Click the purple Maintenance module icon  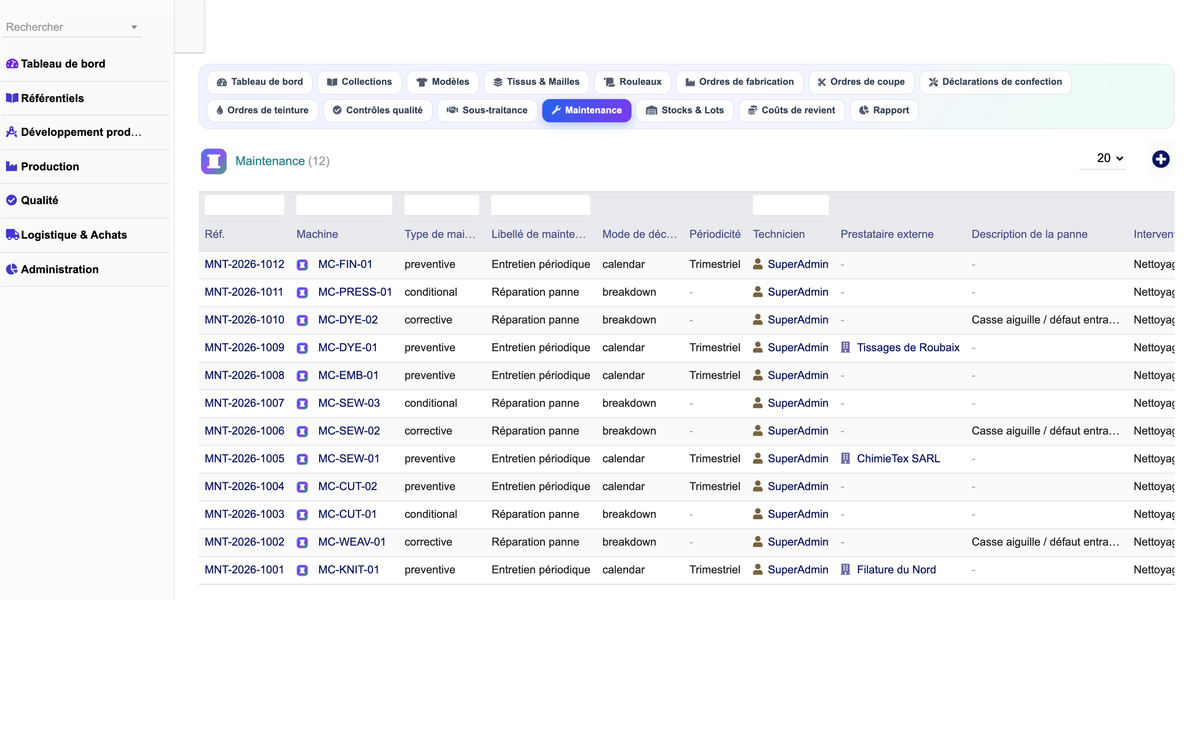click(214, 161)
